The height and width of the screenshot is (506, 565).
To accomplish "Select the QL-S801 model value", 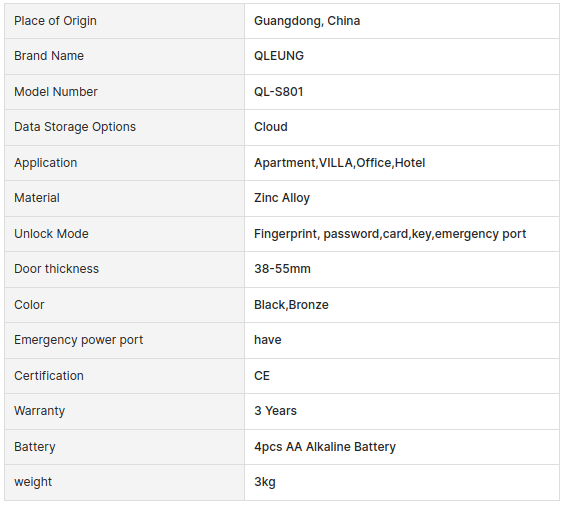I will click(279, 92).
